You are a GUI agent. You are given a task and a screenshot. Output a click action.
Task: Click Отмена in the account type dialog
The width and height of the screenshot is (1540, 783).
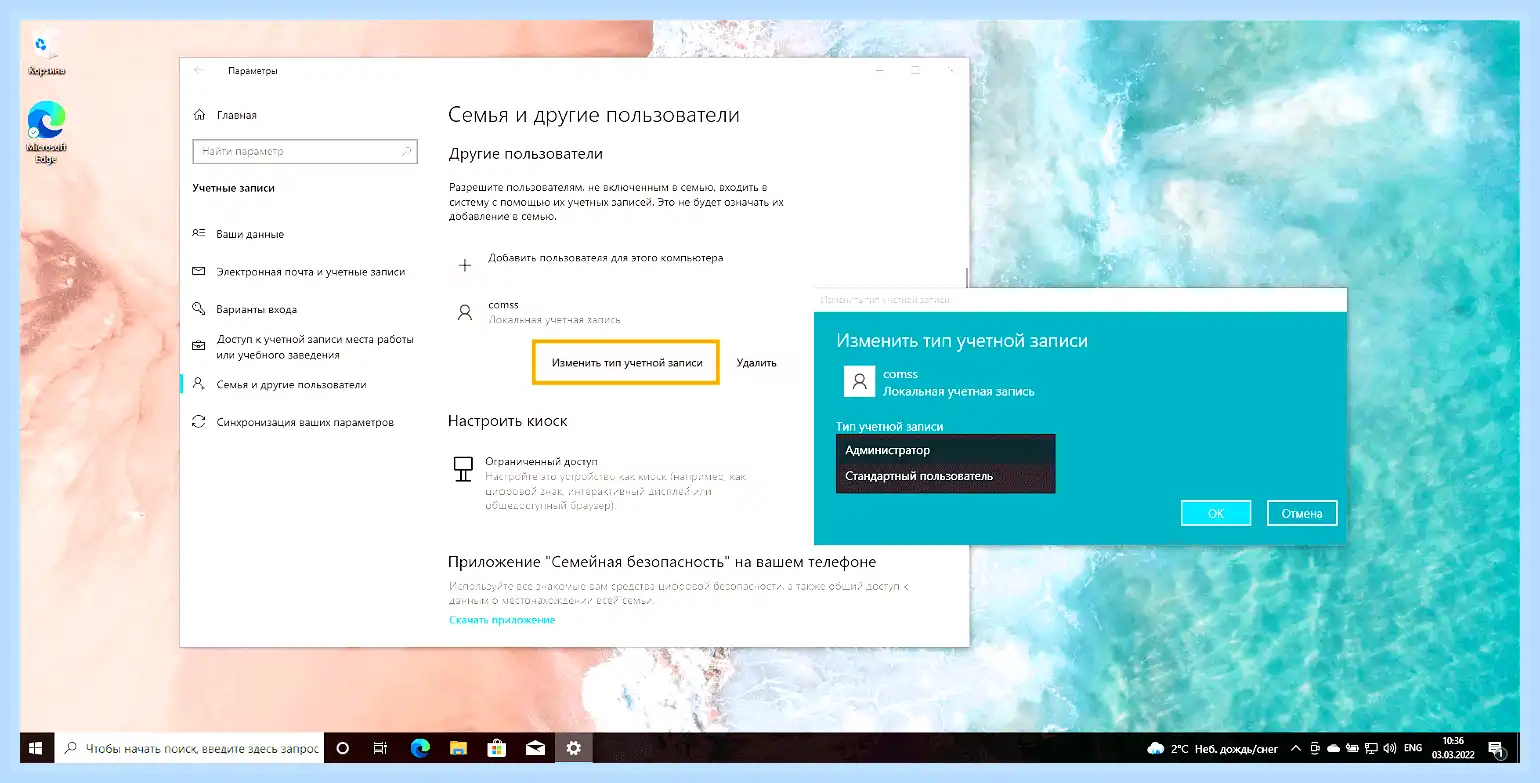[x=1302, y=513]
